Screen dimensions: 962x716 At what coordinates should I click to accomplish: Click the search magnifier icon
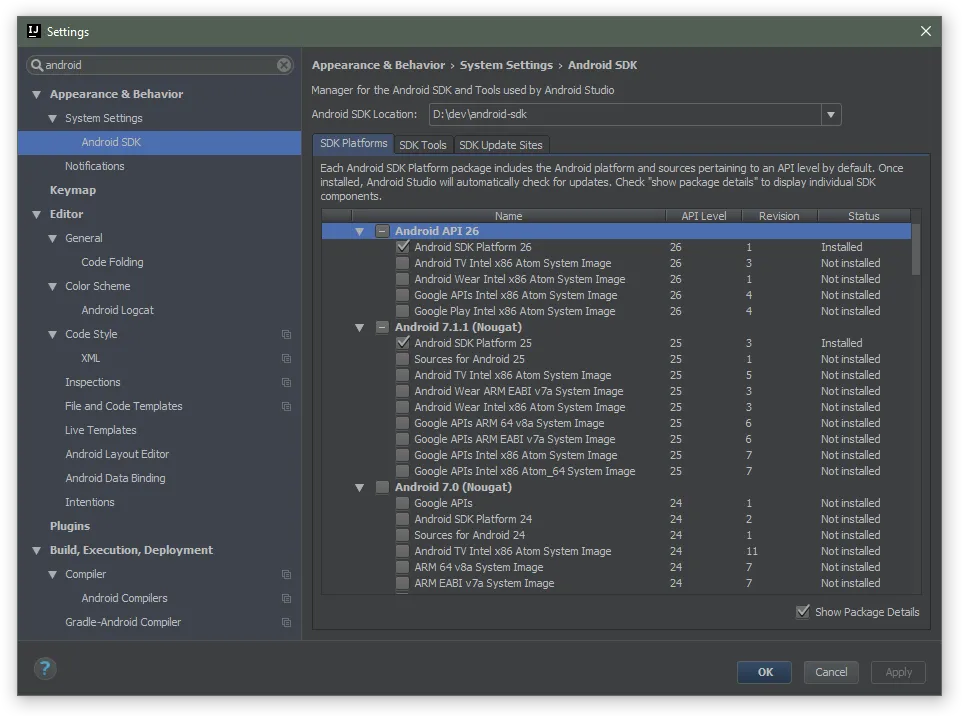point(38,65)
